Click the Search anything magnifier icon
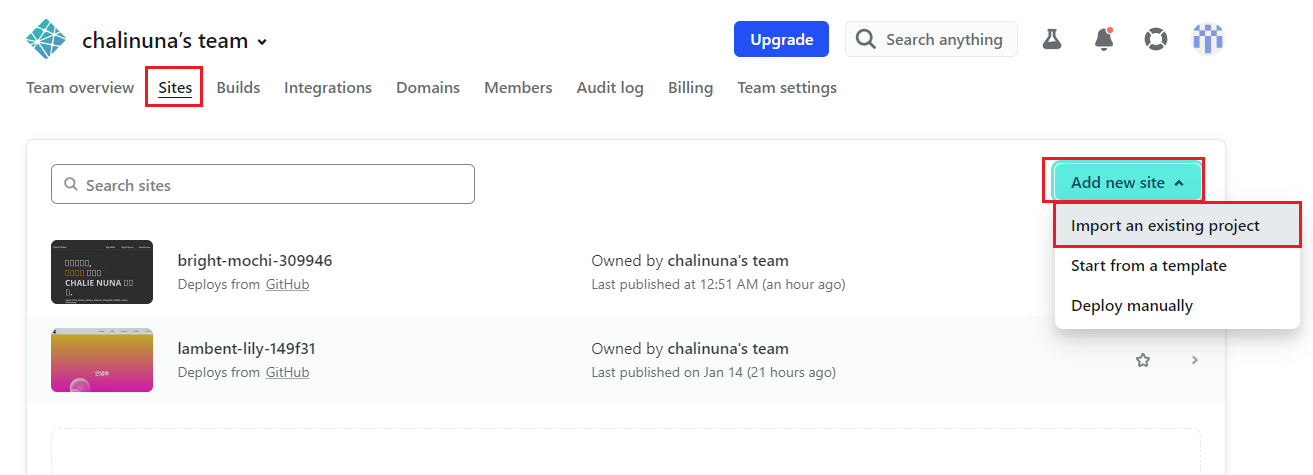The width and height of the screenshot is (1313, 475). pos(867,39)
